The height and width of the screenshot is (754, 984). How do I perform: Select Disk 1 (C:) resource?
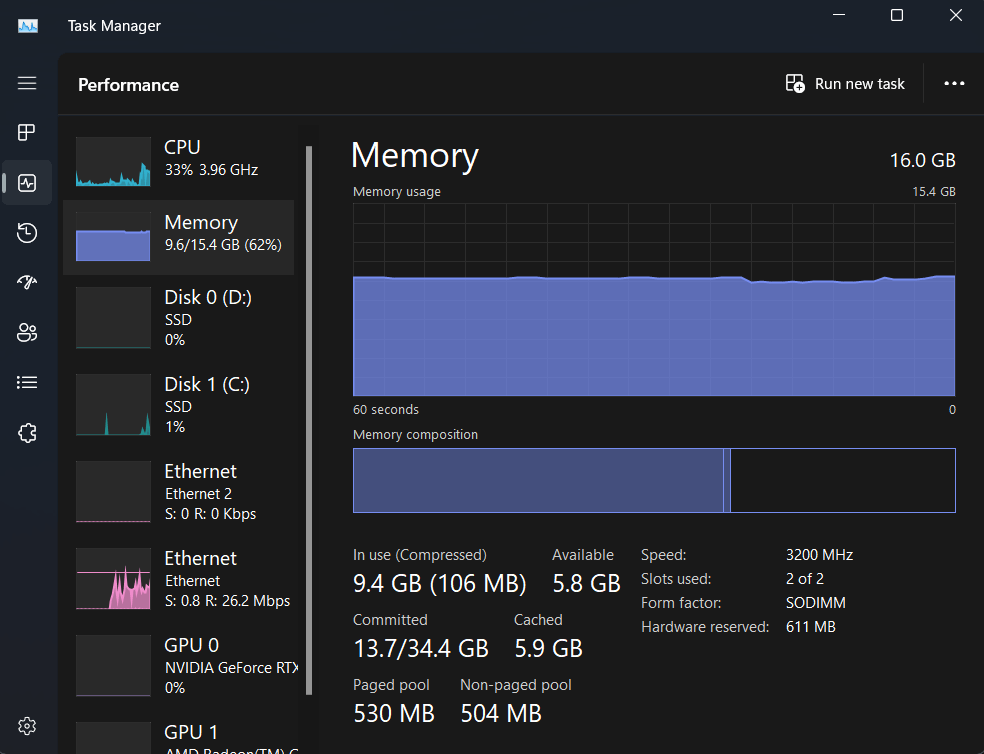(x=180, y=405)
